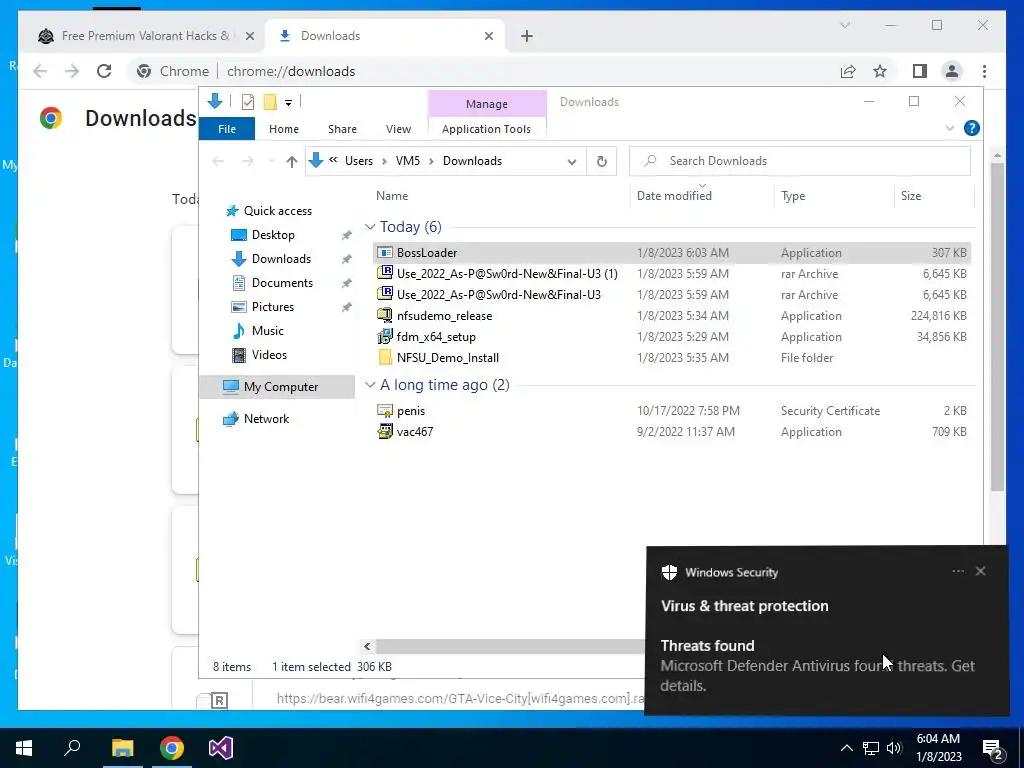Select the BossLoader application icon

coord(385,253)
